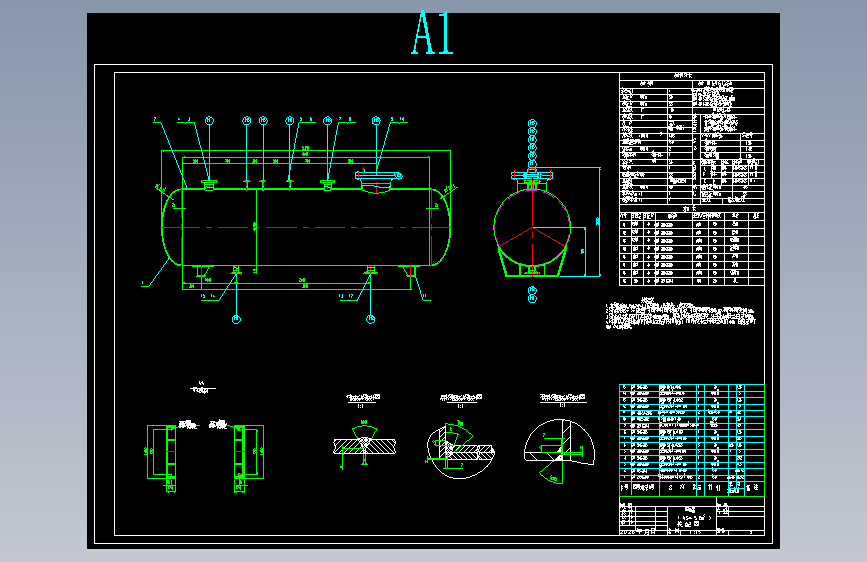This screenshot has height=562, width=867.
Task: Select the red dashed horizontal tank centerline
Action: pos(306,227)
